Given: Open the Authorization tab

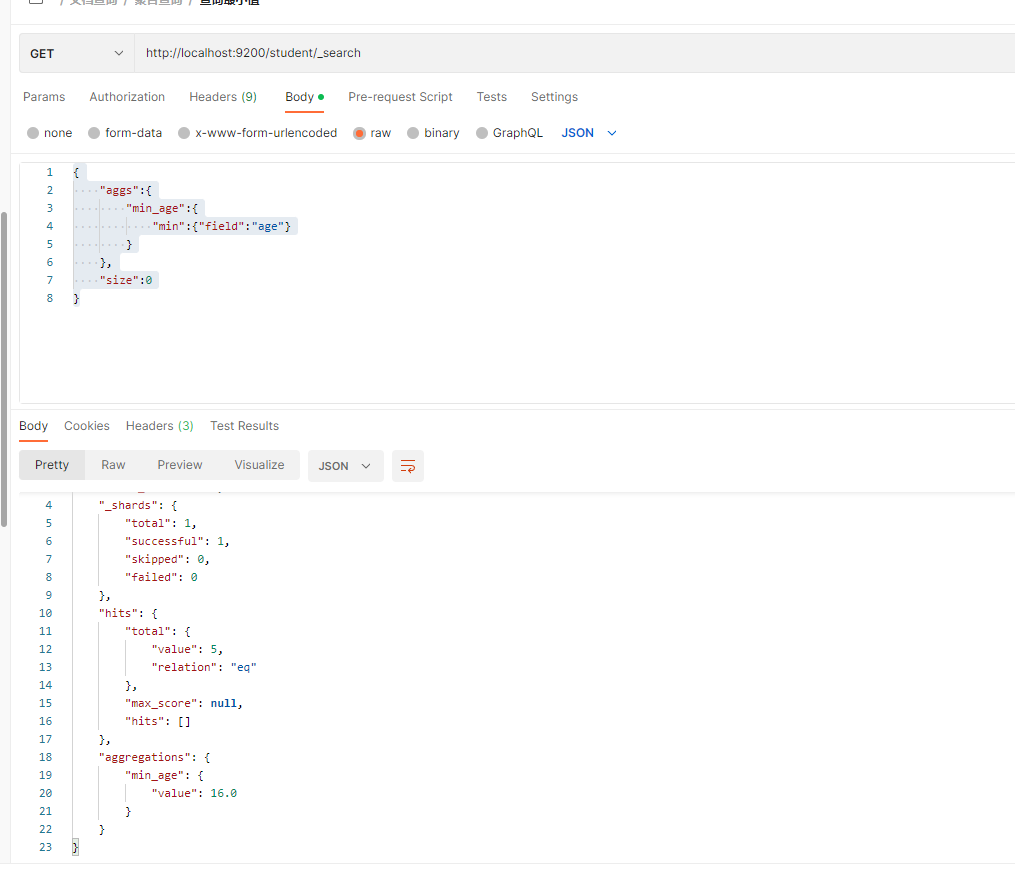Looking at the screenshot, I should point(127,97).
